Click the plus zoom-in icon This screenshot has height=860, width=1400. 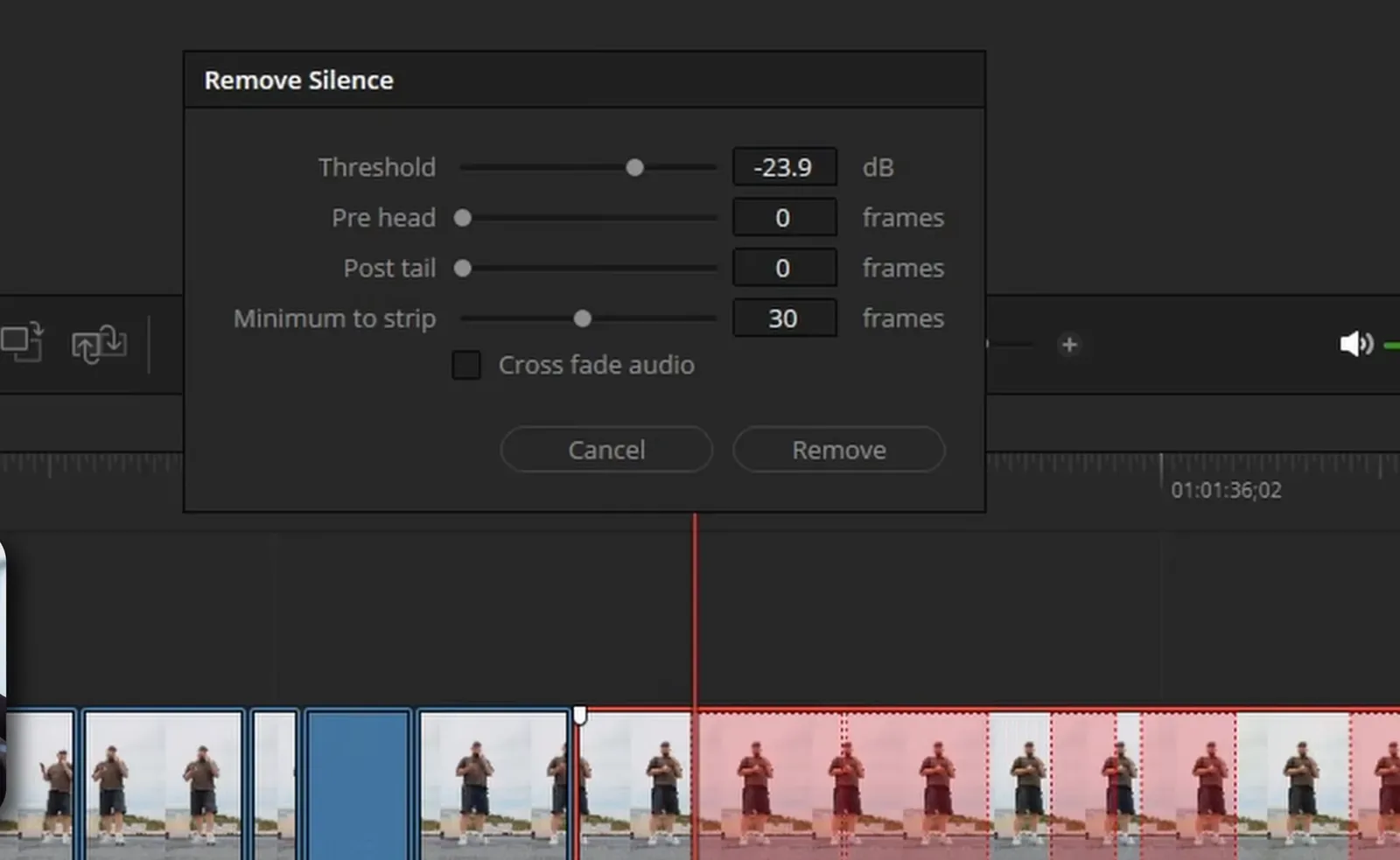point(1069,345)
